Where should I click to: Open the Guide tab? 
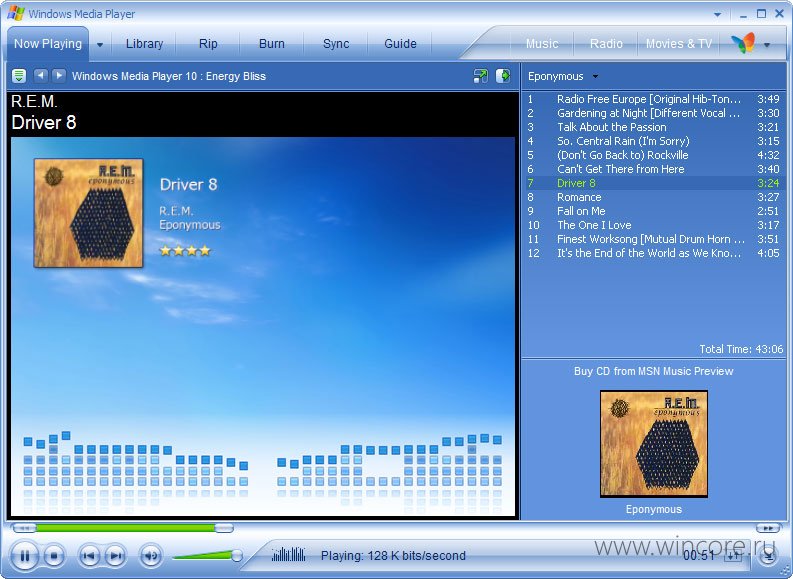coord(400,44)
